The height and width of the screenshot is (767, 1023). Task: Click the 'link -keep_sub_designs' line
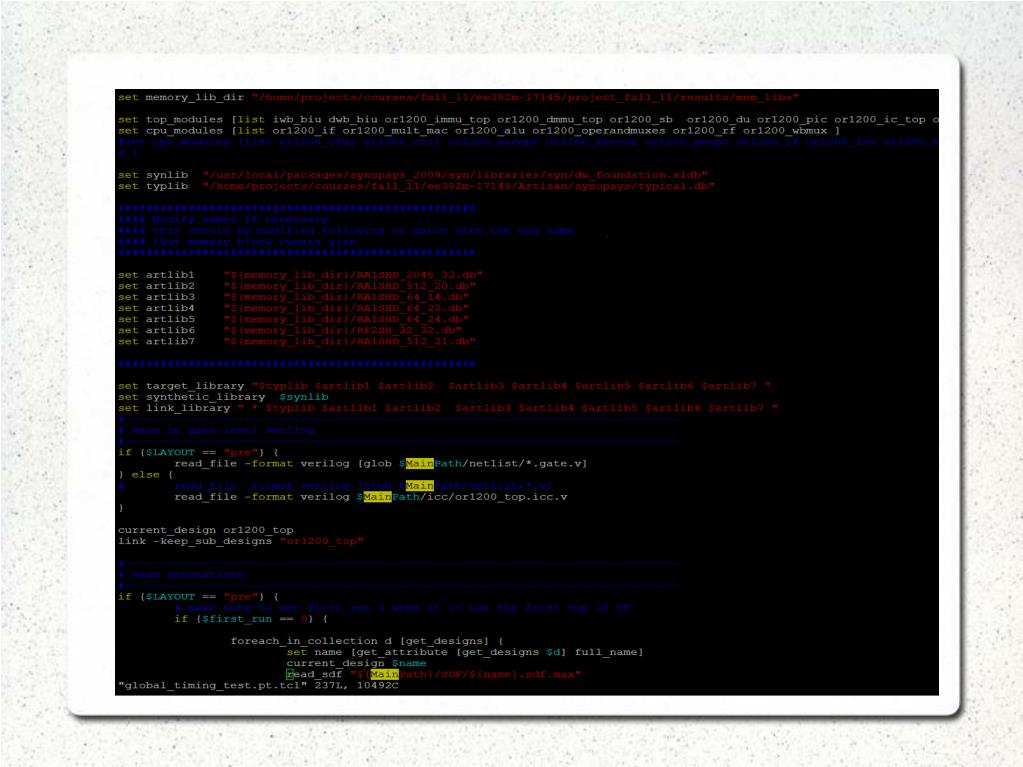pos(240,541)
